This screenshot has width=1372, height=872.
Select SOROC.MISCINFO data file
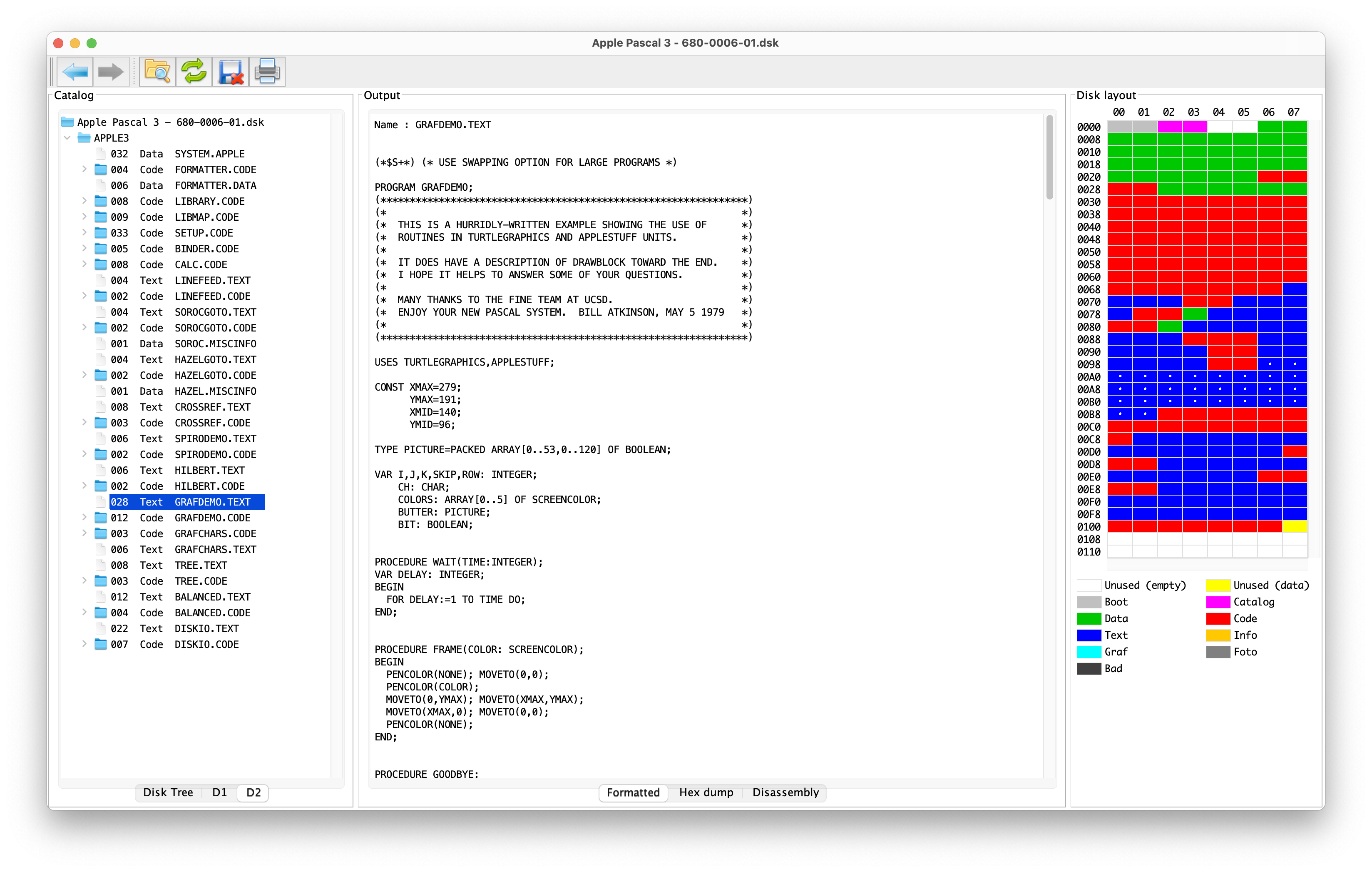coord(183,344)
